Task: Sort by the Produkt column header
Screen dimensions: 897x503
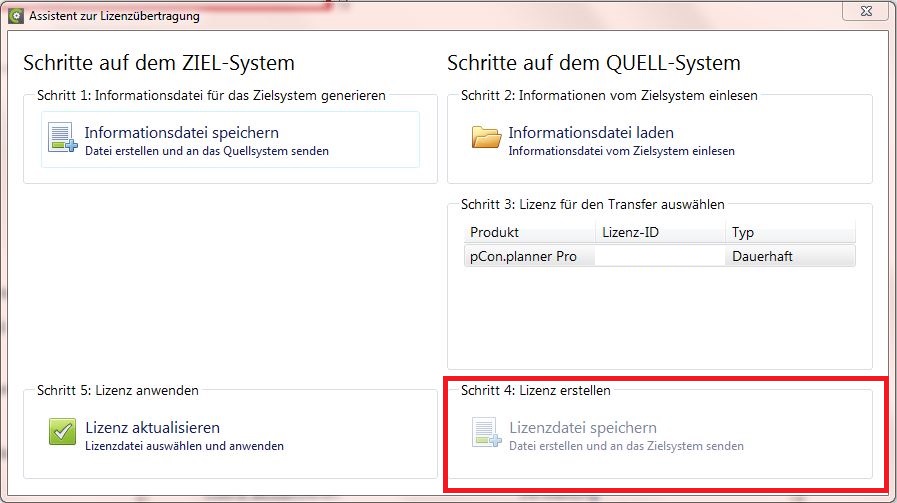Action: tap(530, 232)
